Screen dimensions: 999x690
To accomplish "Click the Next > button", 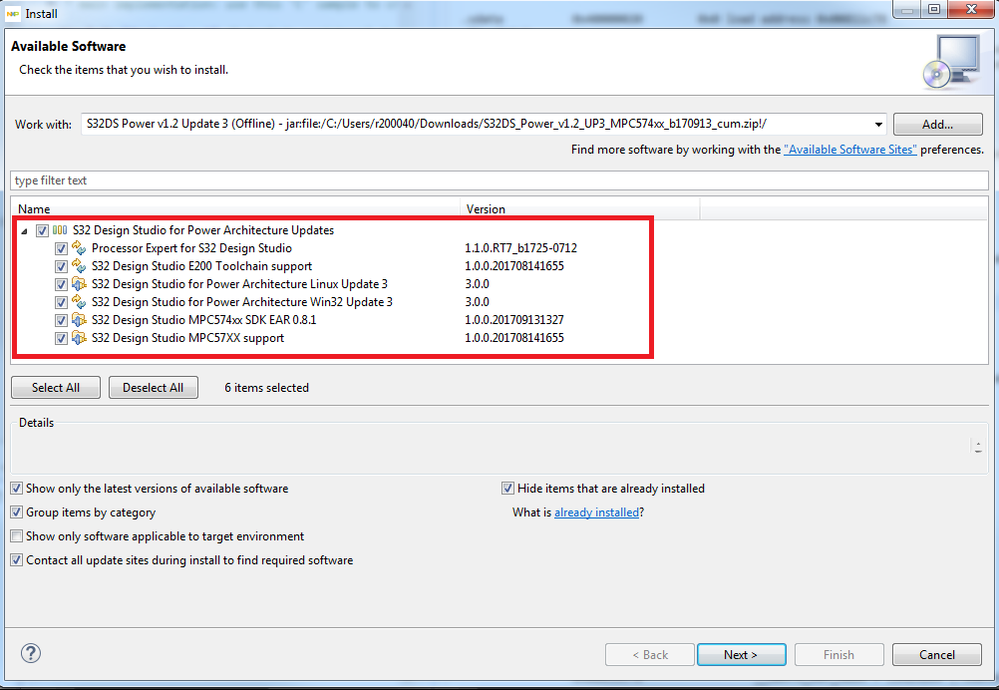I will pyautogui.click(x=741, y=654).
